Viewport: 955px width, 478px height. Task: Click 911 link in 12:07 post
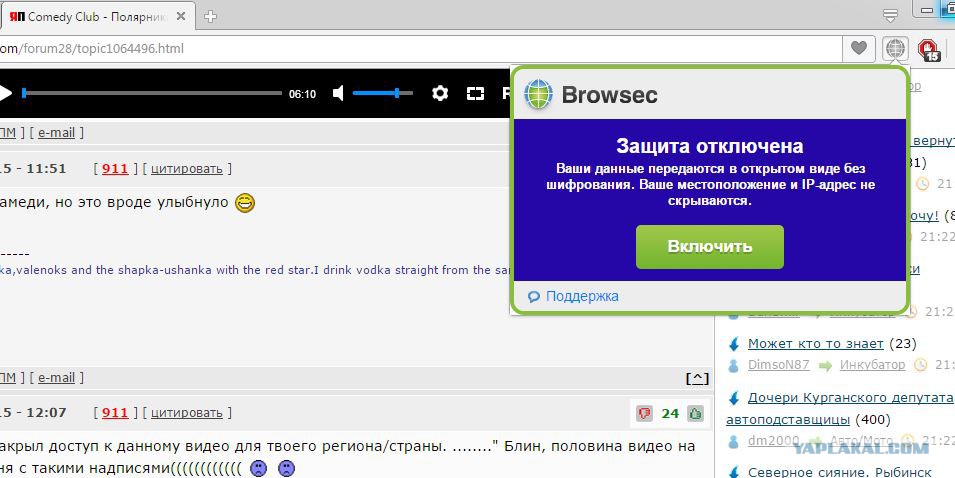coord(115,413)
